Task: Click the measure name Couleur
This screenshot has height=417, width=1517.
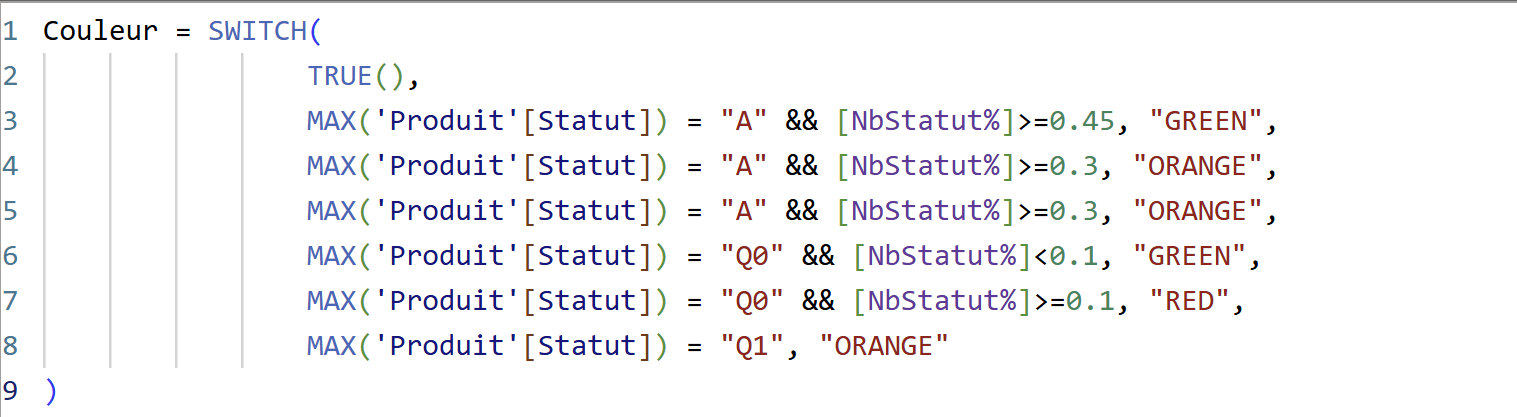Action: [100, 30]
